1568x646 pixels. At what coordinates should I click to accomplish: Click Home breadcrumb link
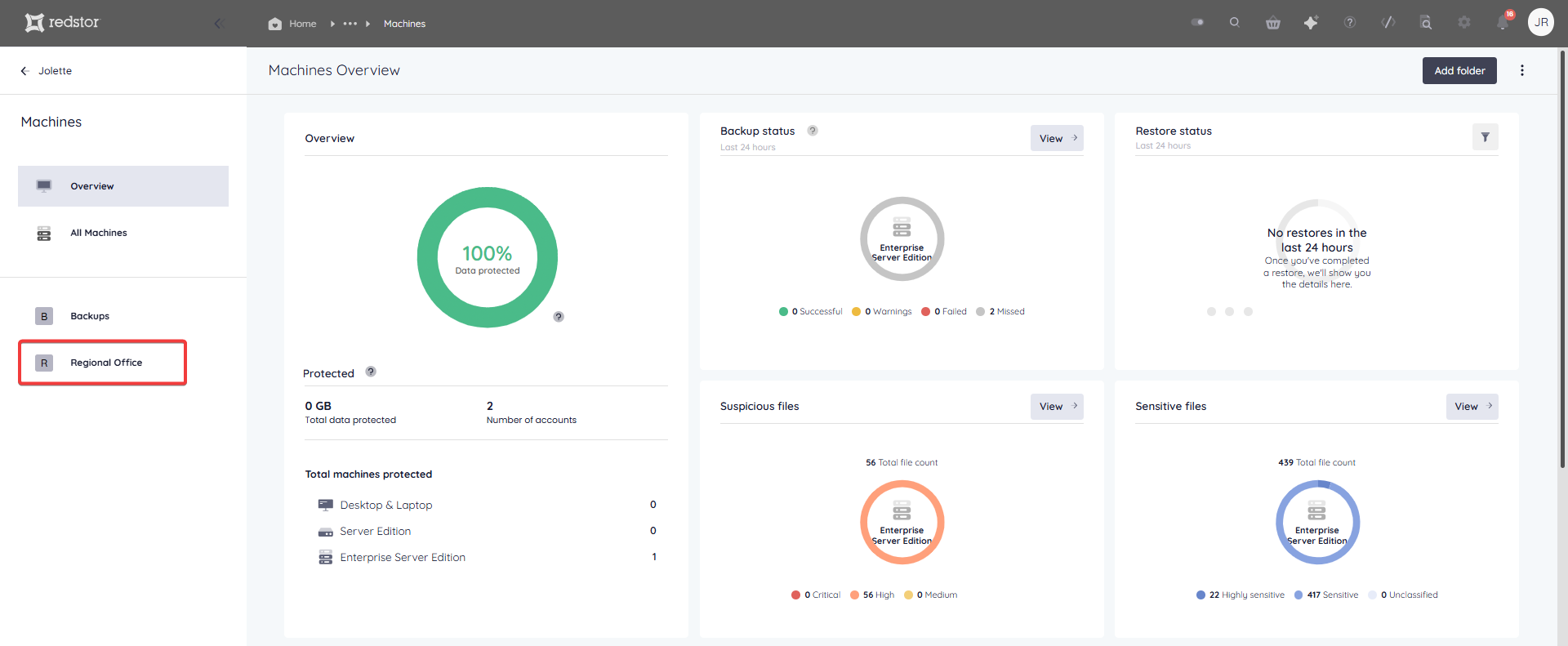[302, 24]
